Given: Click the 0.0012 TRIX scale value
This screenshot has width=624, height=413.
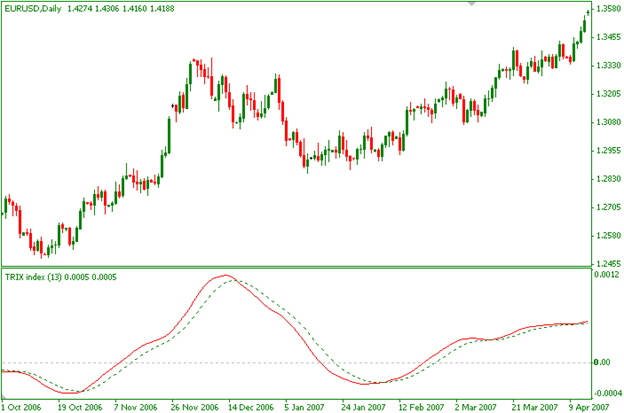Looking at the screenshot, I should pos(605,274).
